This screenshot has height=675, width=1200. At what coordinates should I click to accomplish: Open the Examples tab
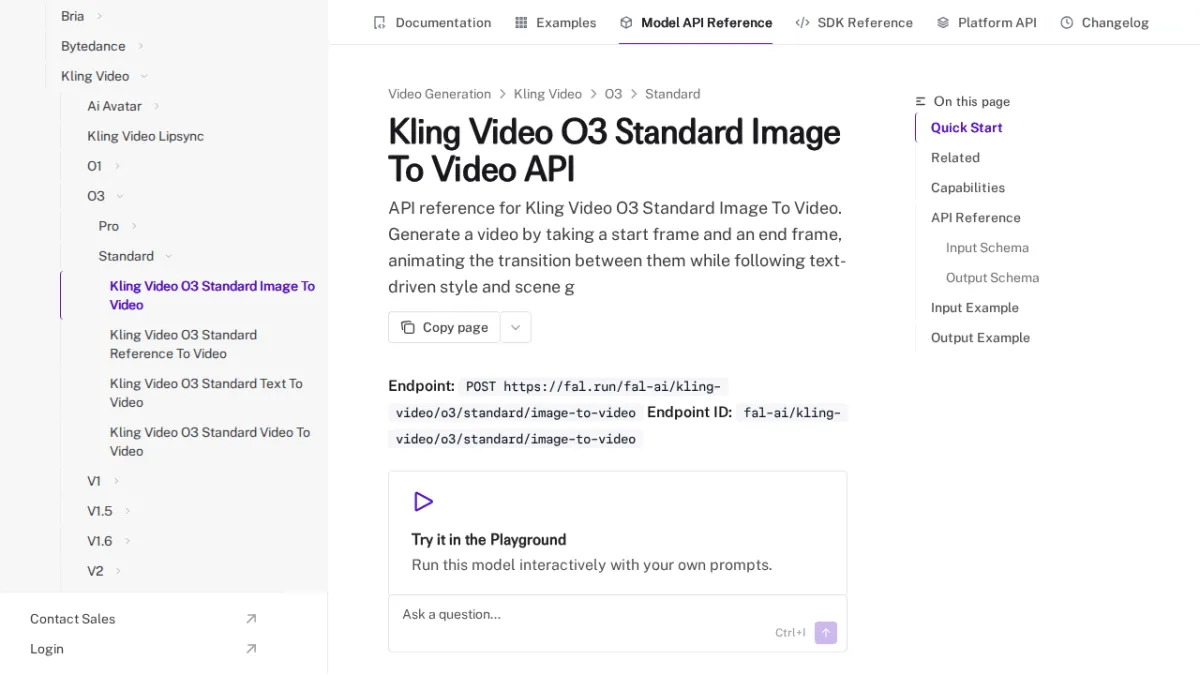(x=555, y=22)
